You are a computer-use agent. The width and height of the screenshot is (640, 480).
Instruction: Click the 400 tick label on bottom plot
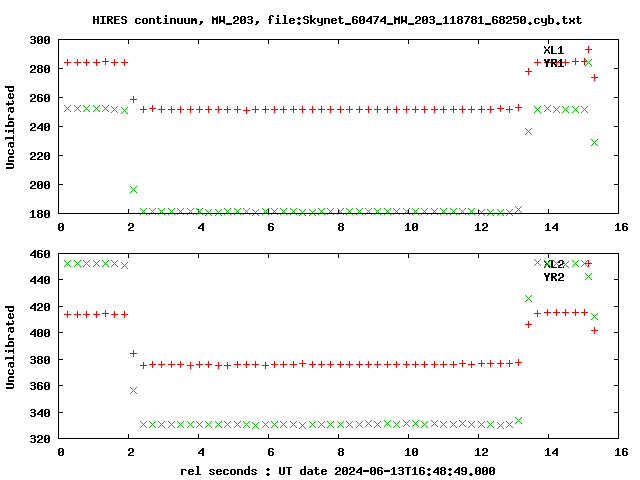[40, 333]
